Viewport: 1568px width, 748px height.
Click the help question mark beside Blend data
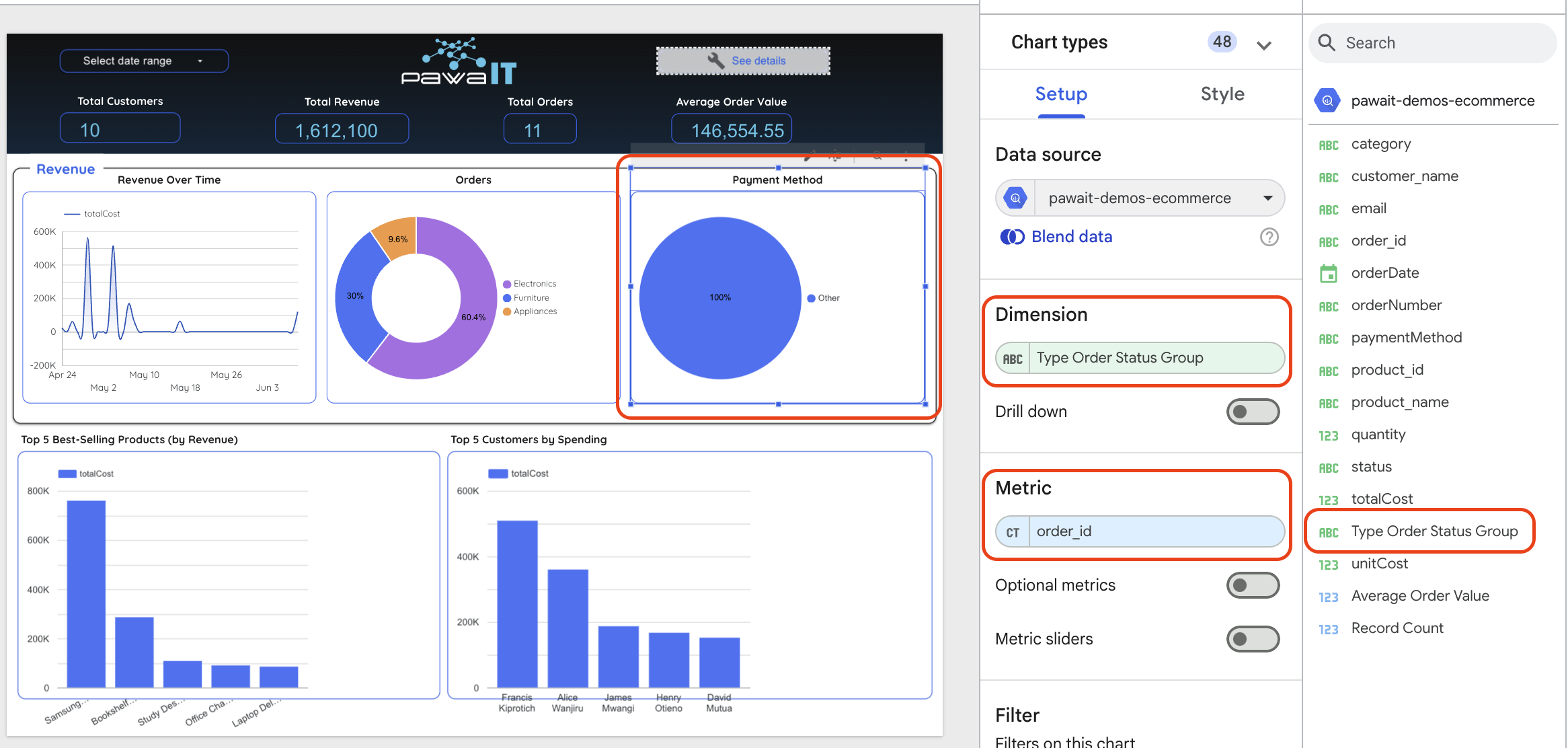coord(1269,237)
